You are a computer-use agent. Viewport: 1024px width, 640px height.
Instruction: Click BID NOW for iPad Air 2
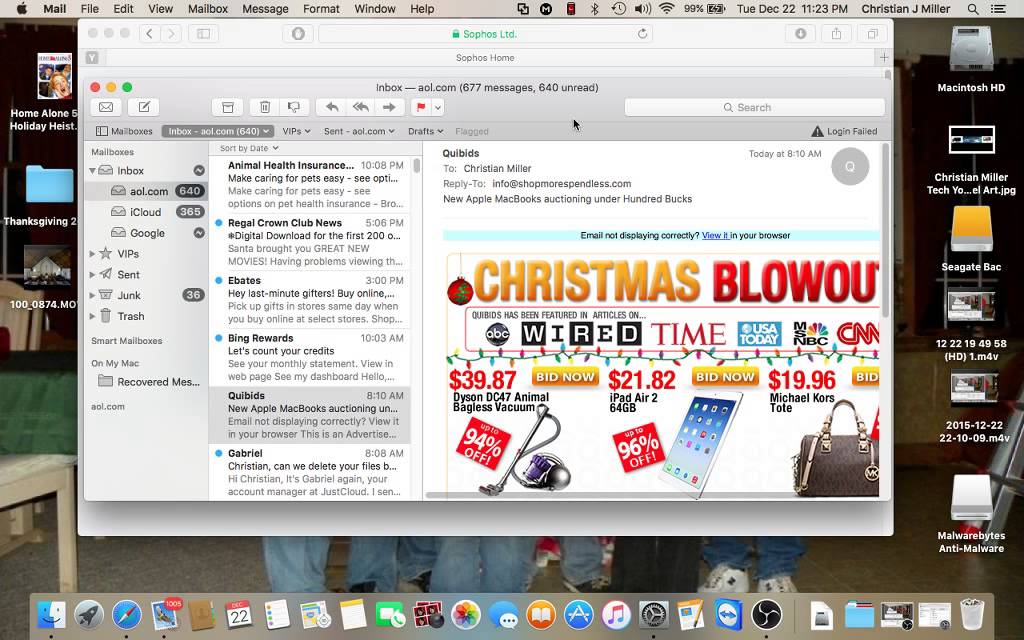[725, 377]
